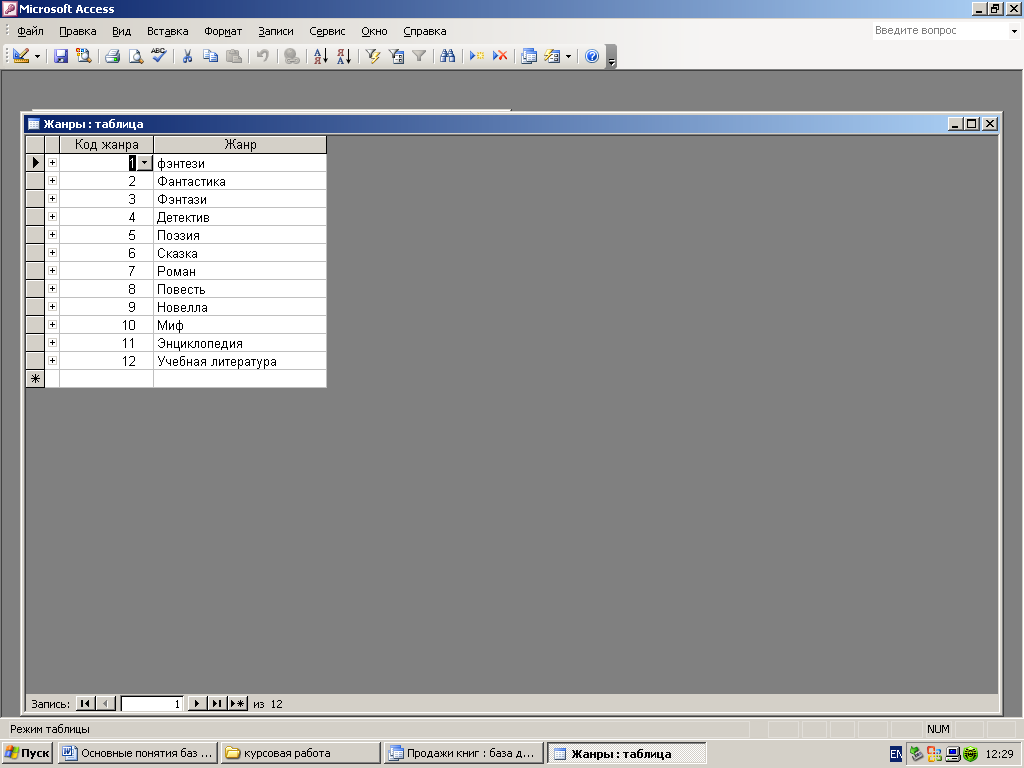
Task: Open the View mode dropdown arrow
Action: coord(37,56)
